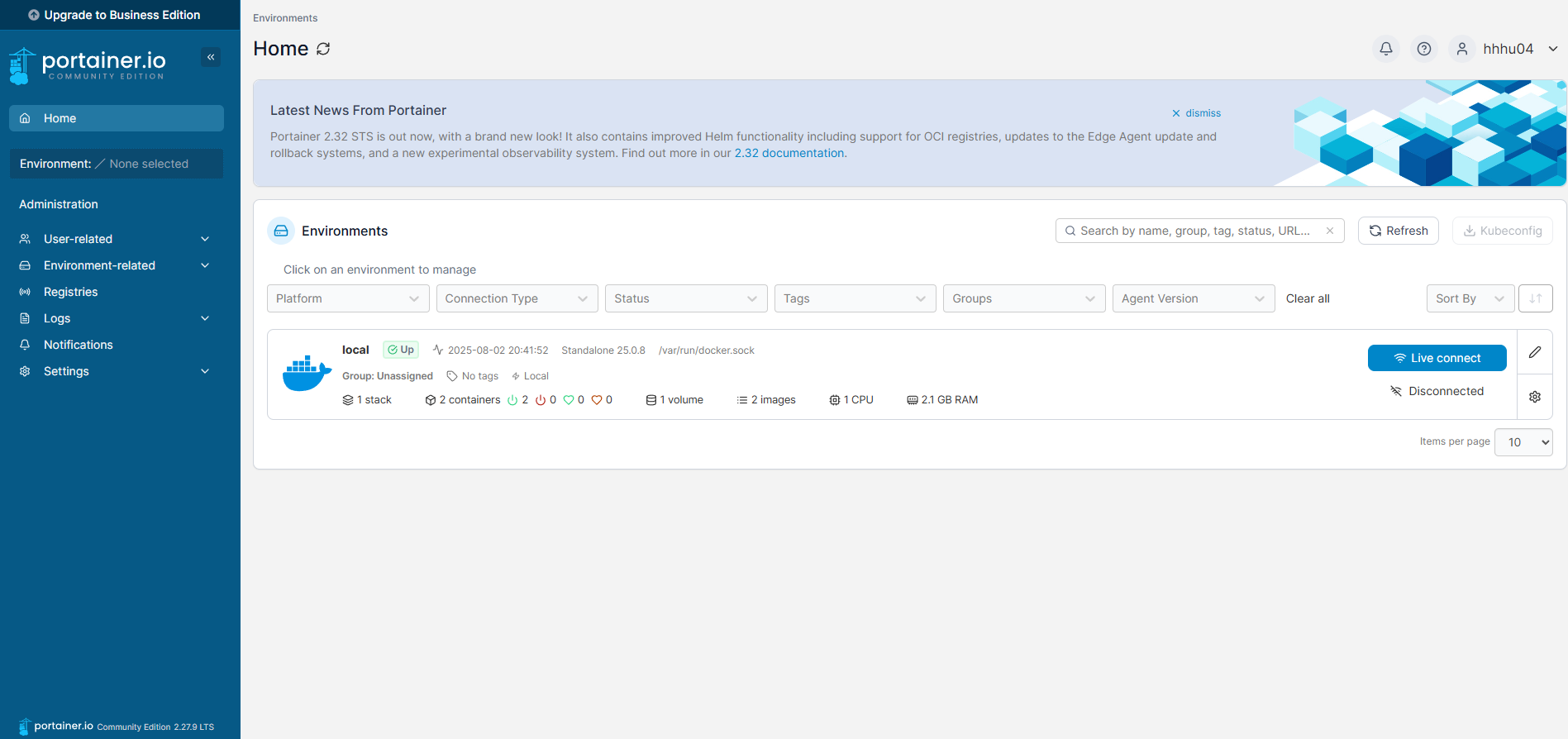This screenshot has height=739, width=1568.
Task: Click the Portainer.io logo
Action: coord(88,65)
